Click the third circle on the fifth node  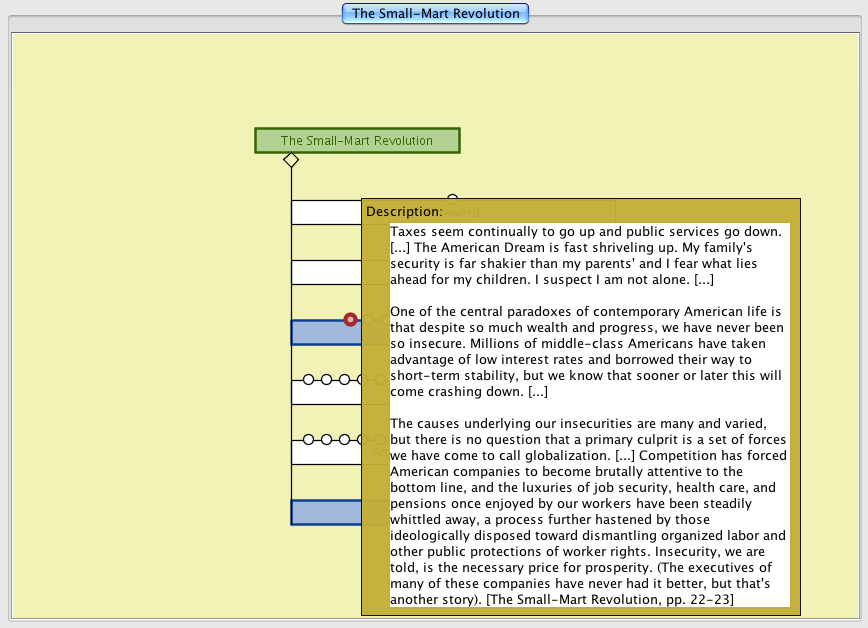coord(344,439)
